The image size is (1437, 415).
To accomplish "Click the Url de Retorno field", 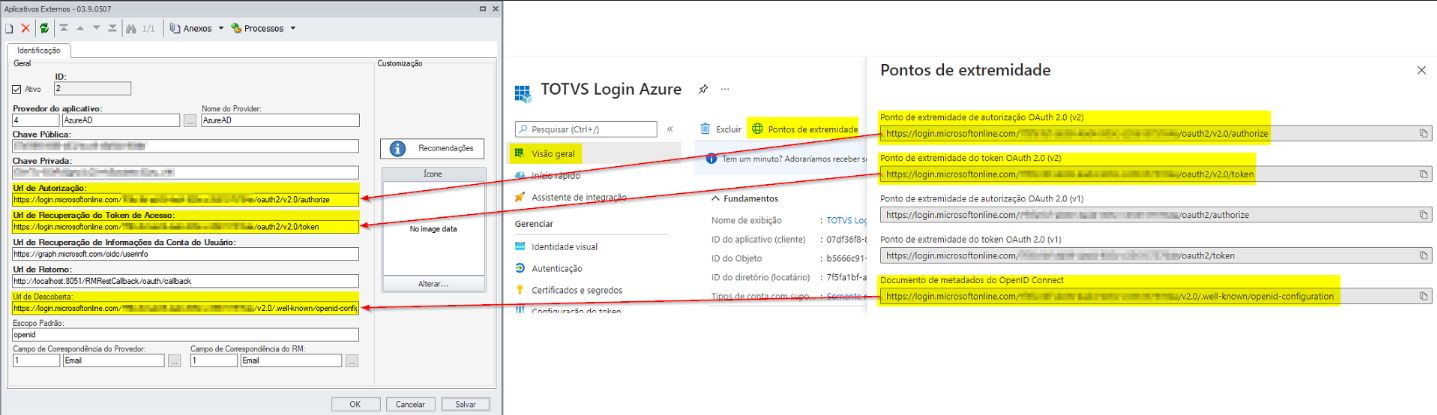I will [x=186, y=280].
